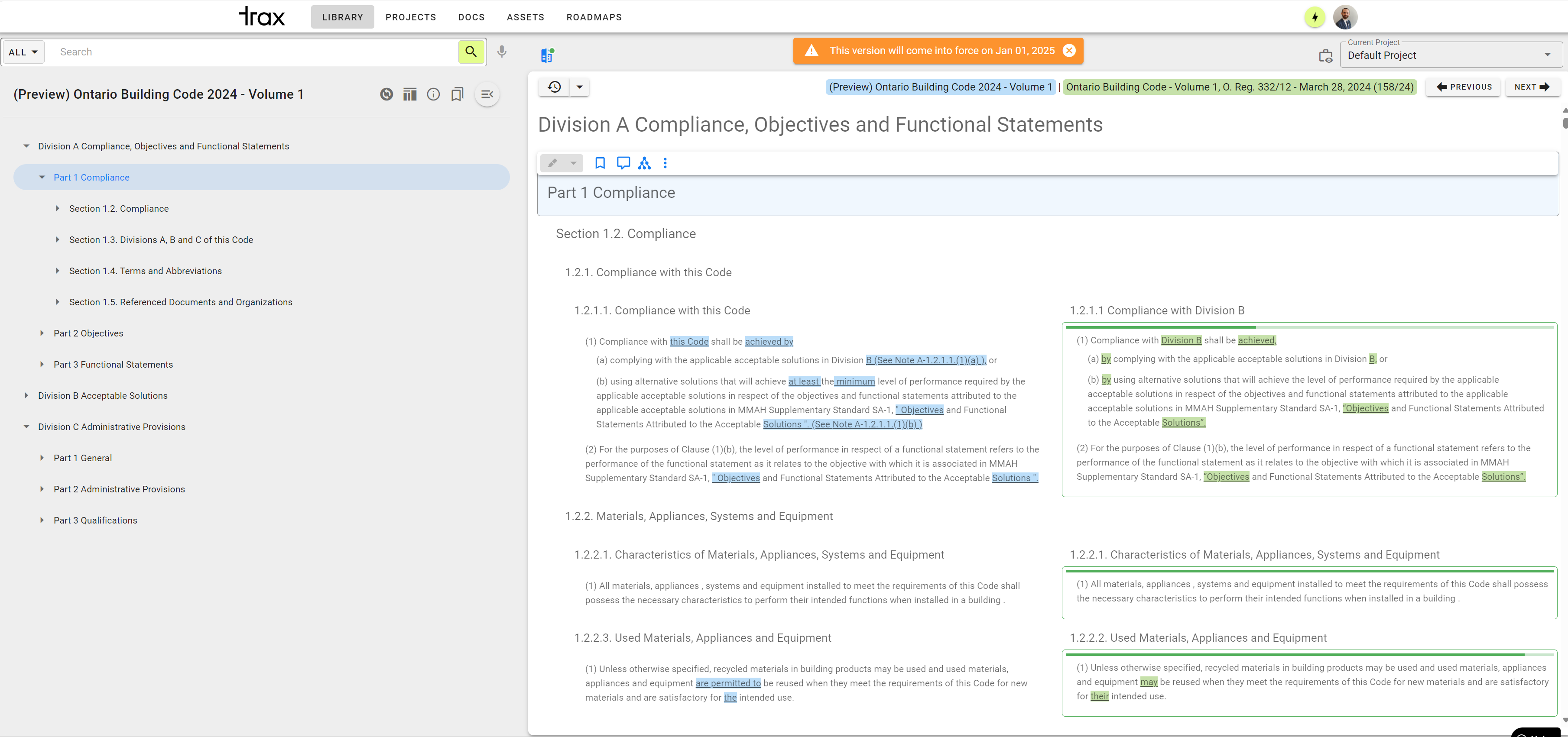Open the ROADMAPS tab
1568x737 pixels.
594,17
